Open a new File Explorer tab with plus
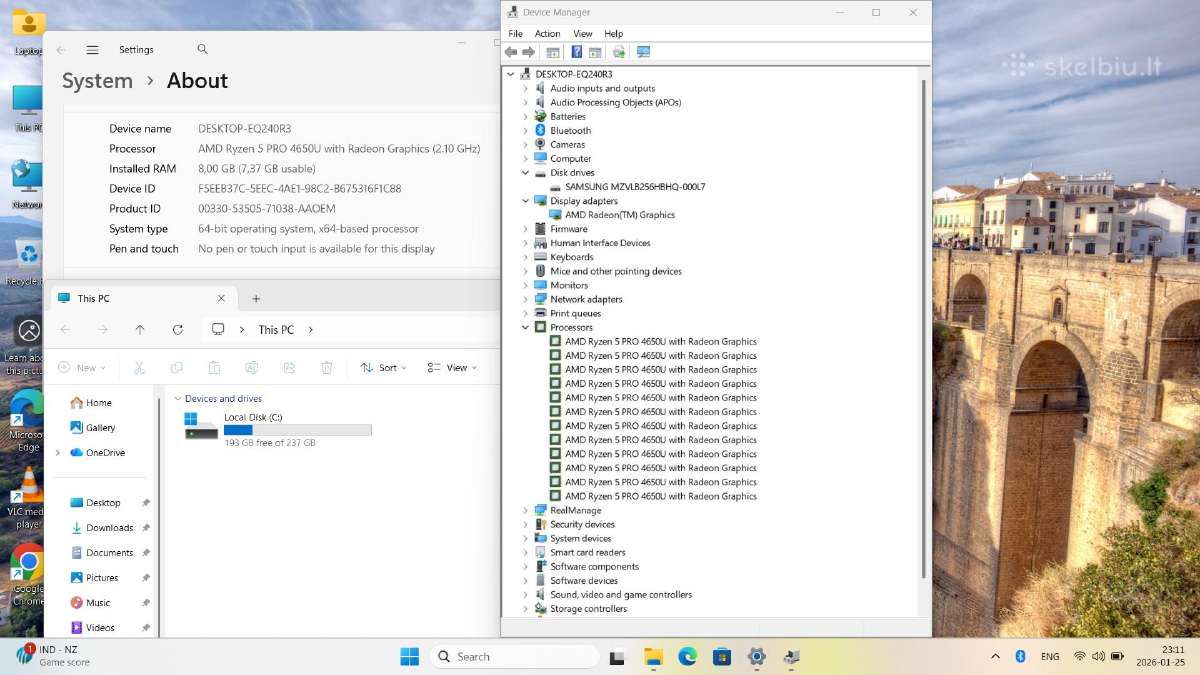 coord(256,298)
